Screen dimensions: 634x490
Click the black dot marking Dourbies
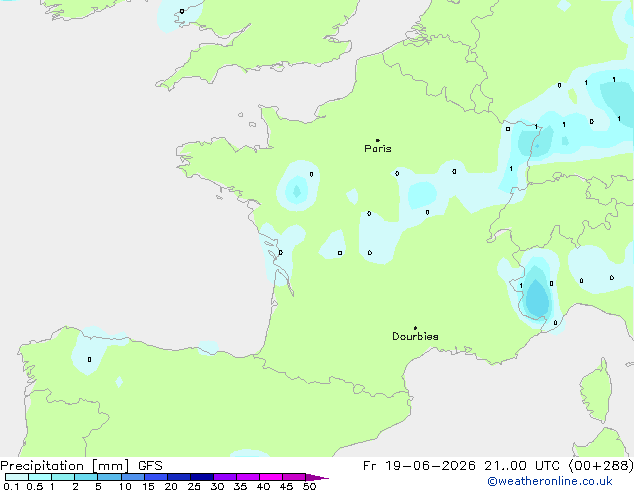coord(415,328)
